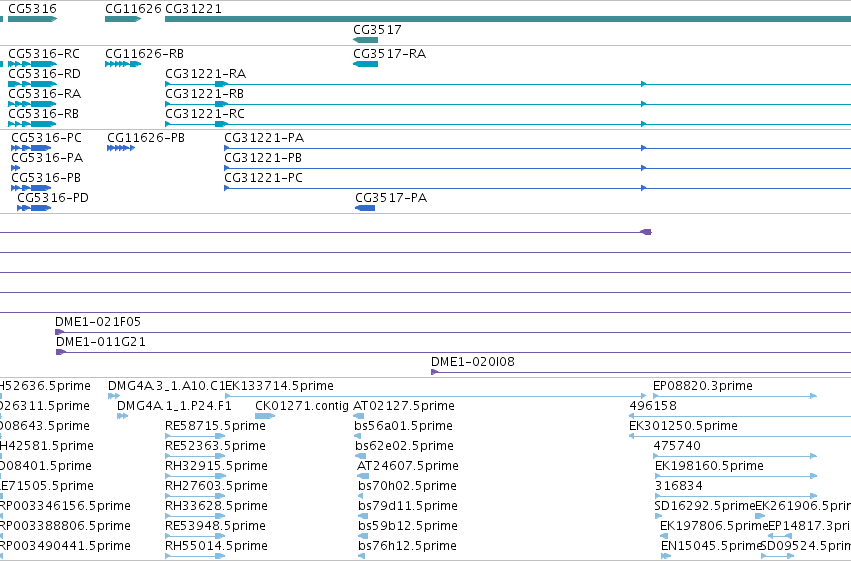This screenshot has height=561, width=851.
Task: Select transcript CG5316-RC
Action: [x=44, y=54]
